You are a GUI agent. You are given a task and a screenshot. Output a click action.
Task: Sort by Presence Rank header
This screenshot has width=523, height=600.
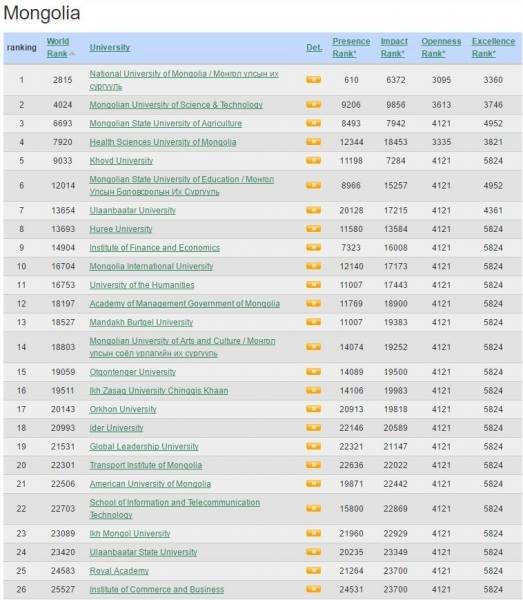tap(351, 47)
